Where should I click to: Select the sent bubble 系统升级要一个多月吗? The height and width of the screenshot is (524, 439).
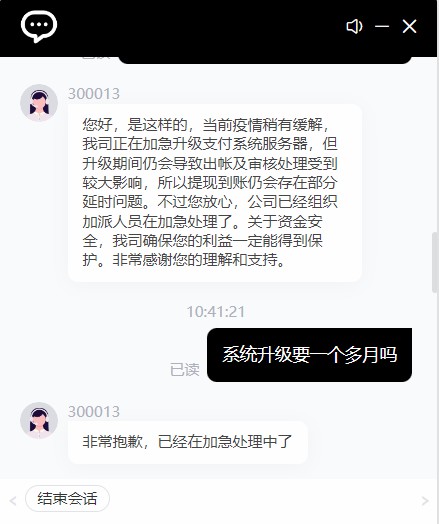pos(309,355)
